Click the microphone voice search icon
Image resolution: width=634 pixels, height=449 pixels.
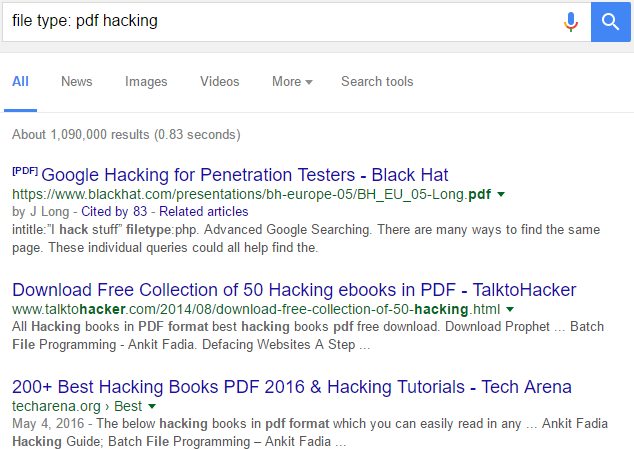[x=571, y=20]
